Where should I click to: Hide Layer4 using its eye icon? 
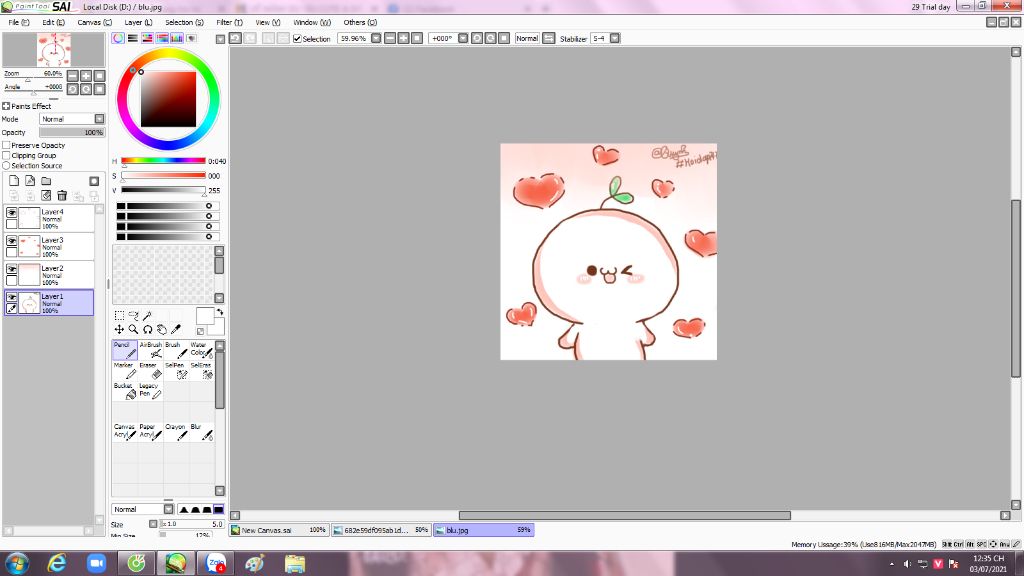[11, 213]
